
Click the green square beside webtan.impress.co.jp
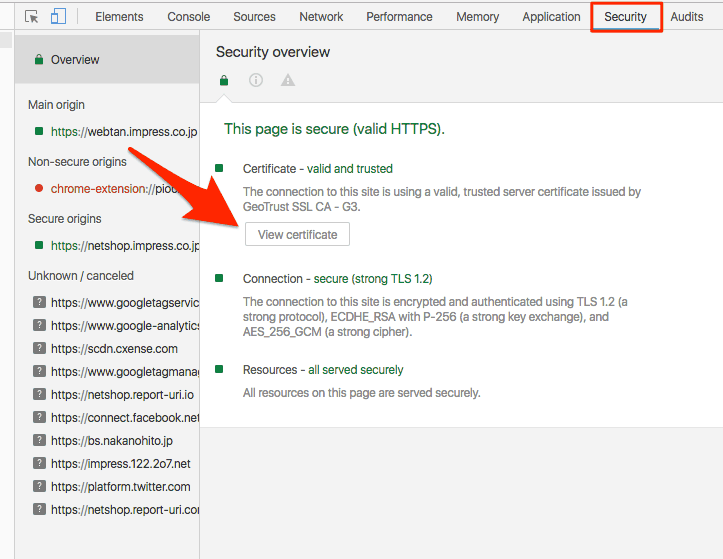coord(39,131)
